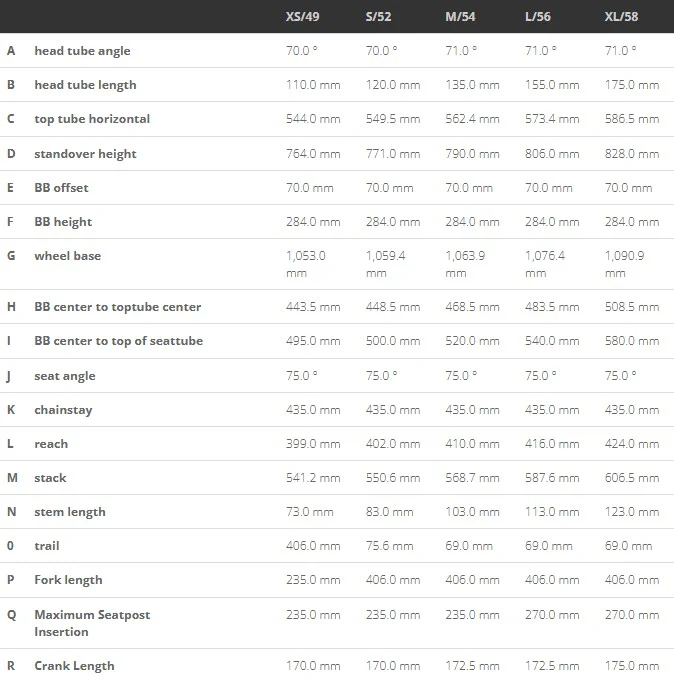Select the L/56 size column header
The width and height of the screenshot is (674, 682).
[538, 17]
